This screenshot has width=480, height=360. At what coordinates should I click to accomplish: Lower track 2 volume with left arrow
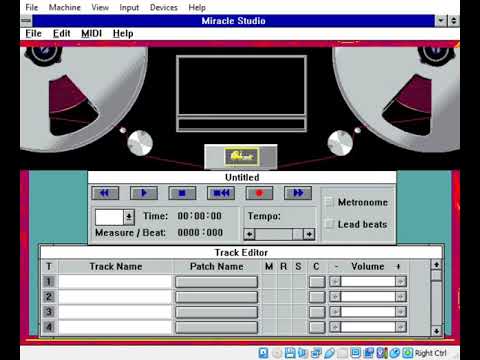[335, 297]
